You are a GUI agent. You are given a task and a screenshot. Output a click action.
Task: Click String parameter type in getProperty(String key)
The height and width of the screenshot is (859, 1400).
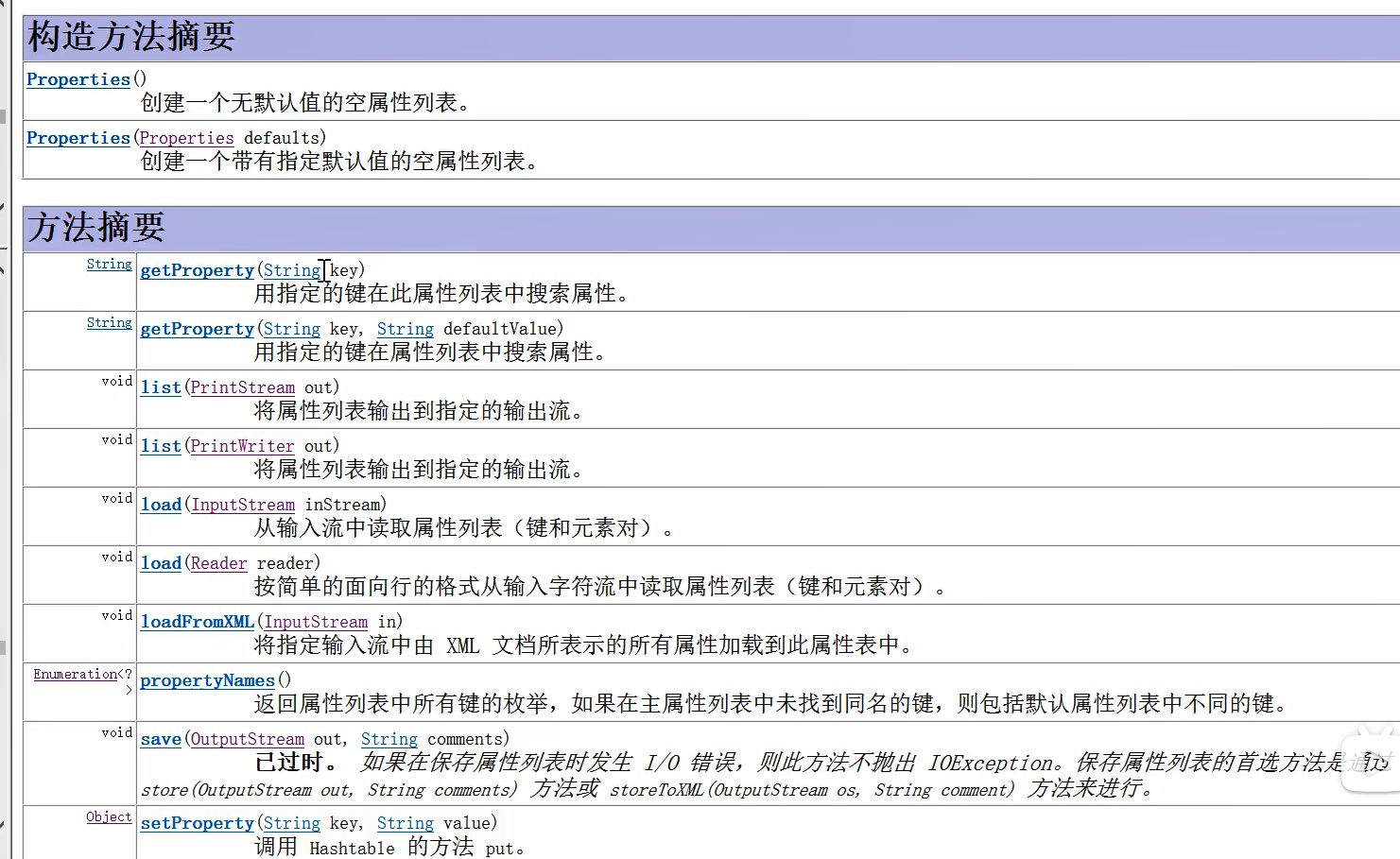tap(291, 270)
